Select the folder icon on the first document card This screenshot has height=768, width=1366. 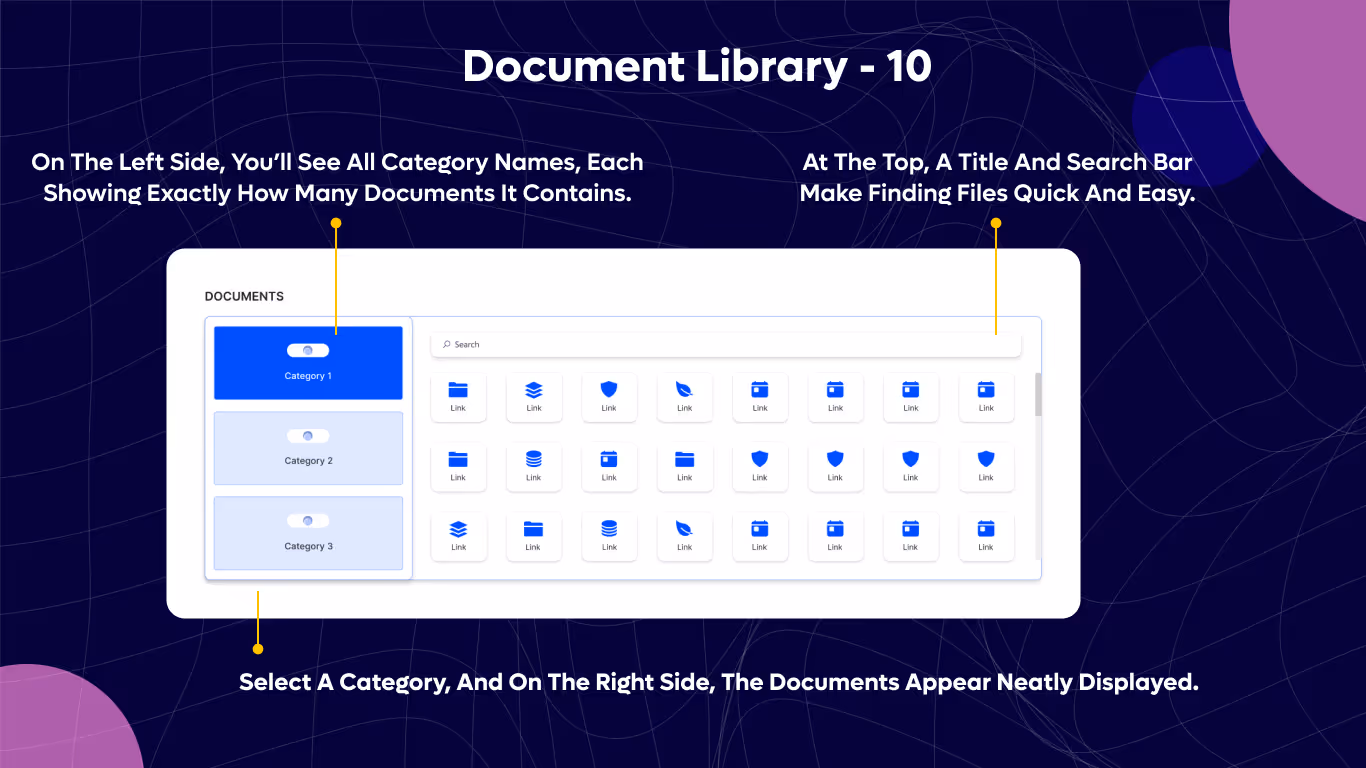pyautogui.click(x=458, y=391)
